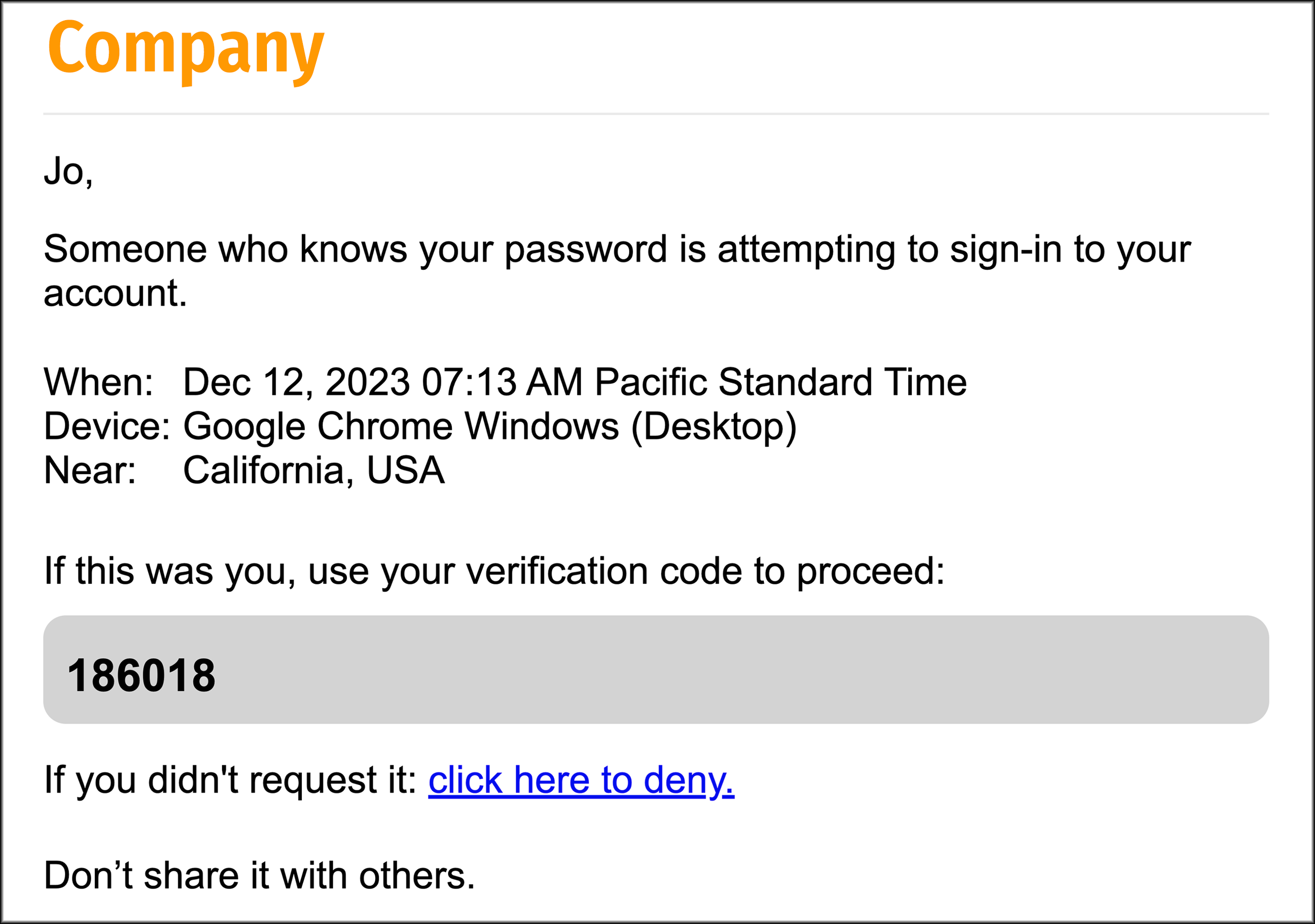Click the "Jo," greeting text

(x=68, y=172)
